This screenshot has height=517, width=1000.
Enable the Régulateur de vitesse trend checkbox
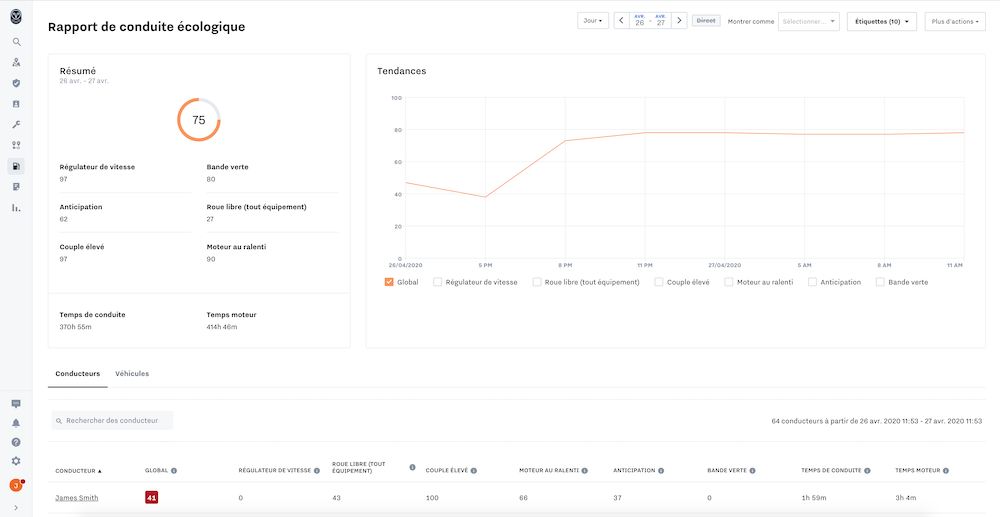click(438, 282)
